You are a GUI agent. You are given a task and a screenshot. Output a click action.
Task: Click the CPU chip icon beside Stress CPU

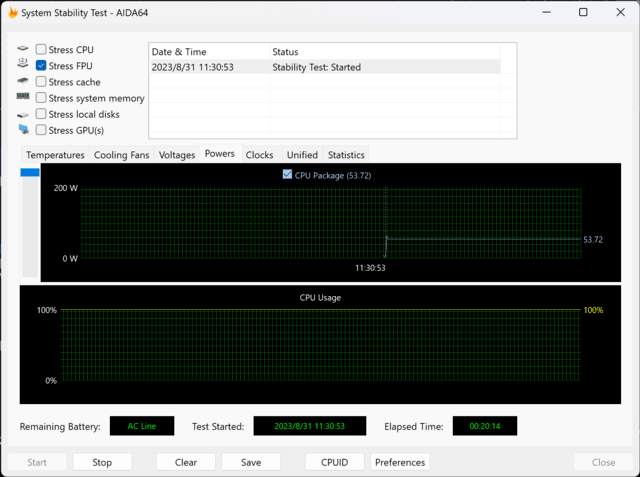point(23,49)
